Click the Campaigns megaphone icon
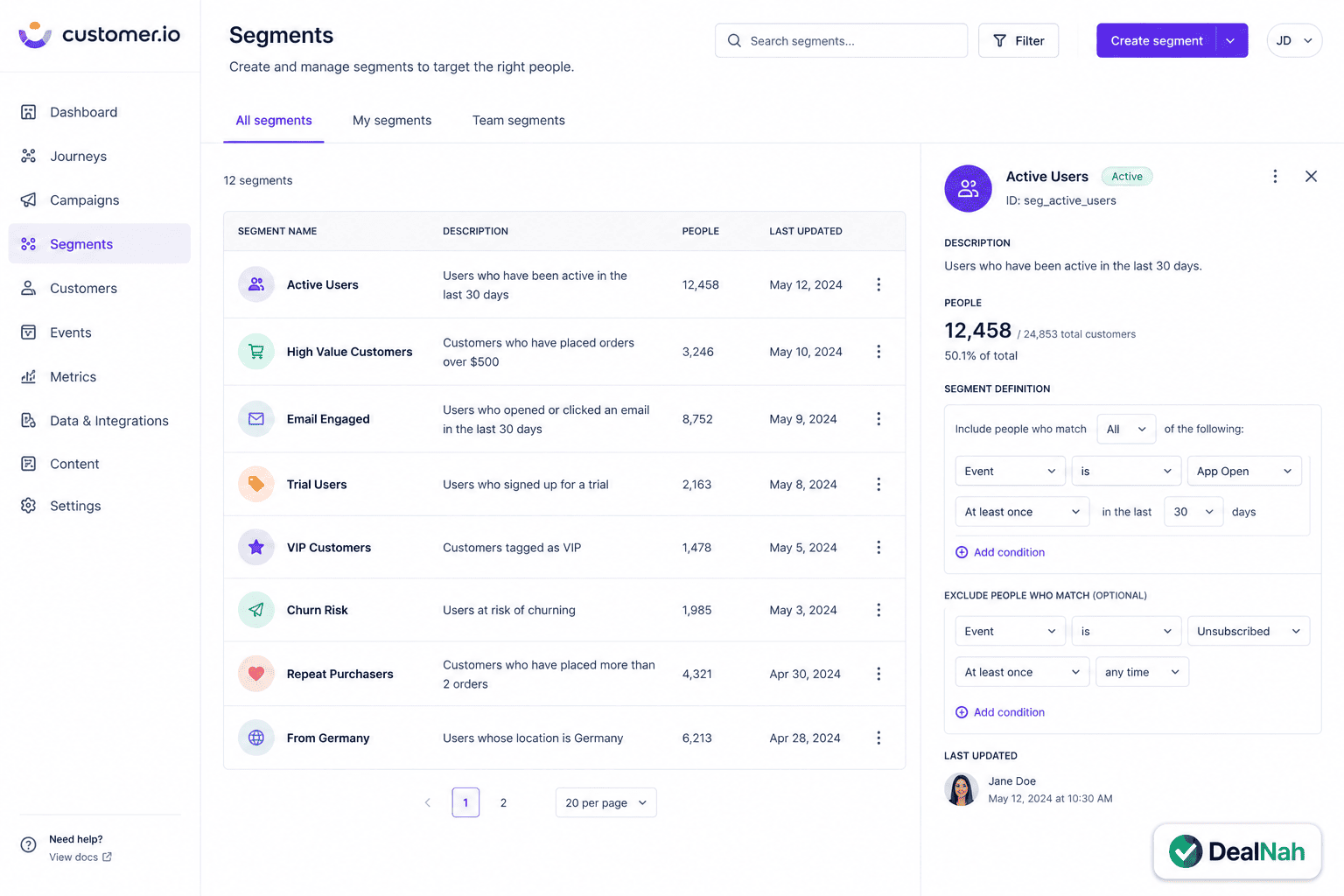The image size is (1344, 896). coord(29,199)
